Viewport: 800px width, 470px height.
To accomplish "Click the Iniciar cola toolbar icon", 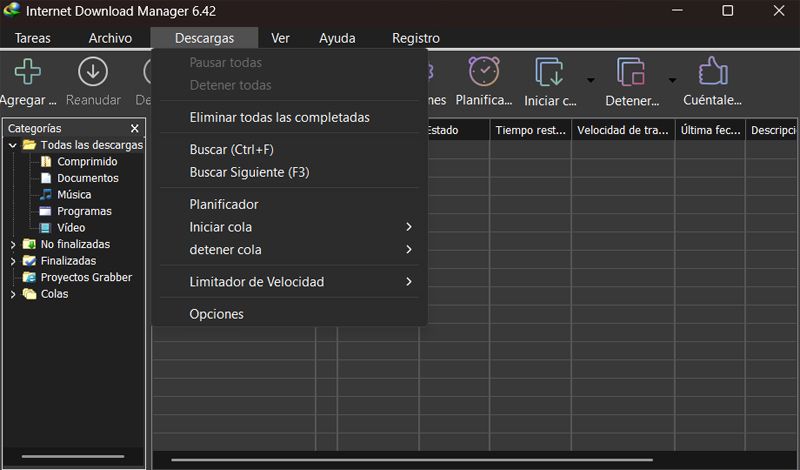I will [x=549, y=72].
